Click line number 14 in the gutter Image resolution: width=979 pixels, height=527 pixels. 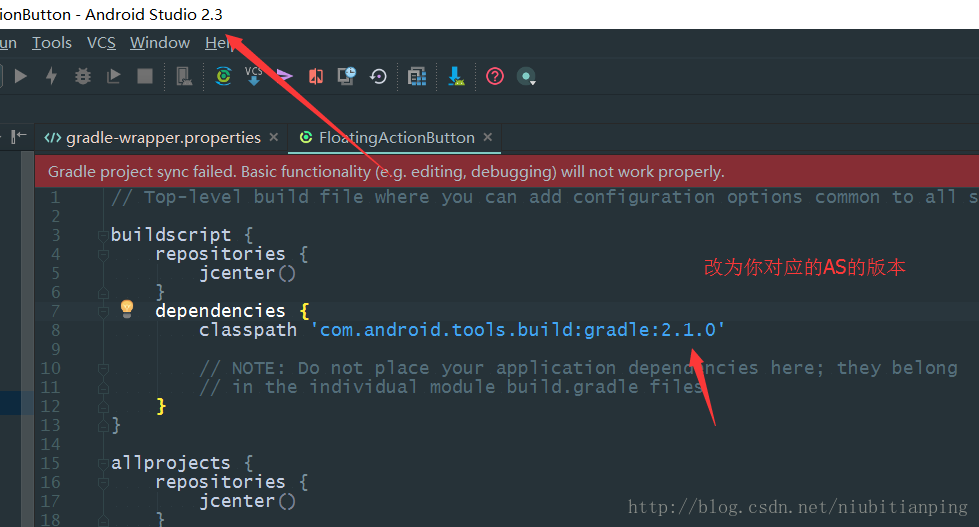point(51,444)
